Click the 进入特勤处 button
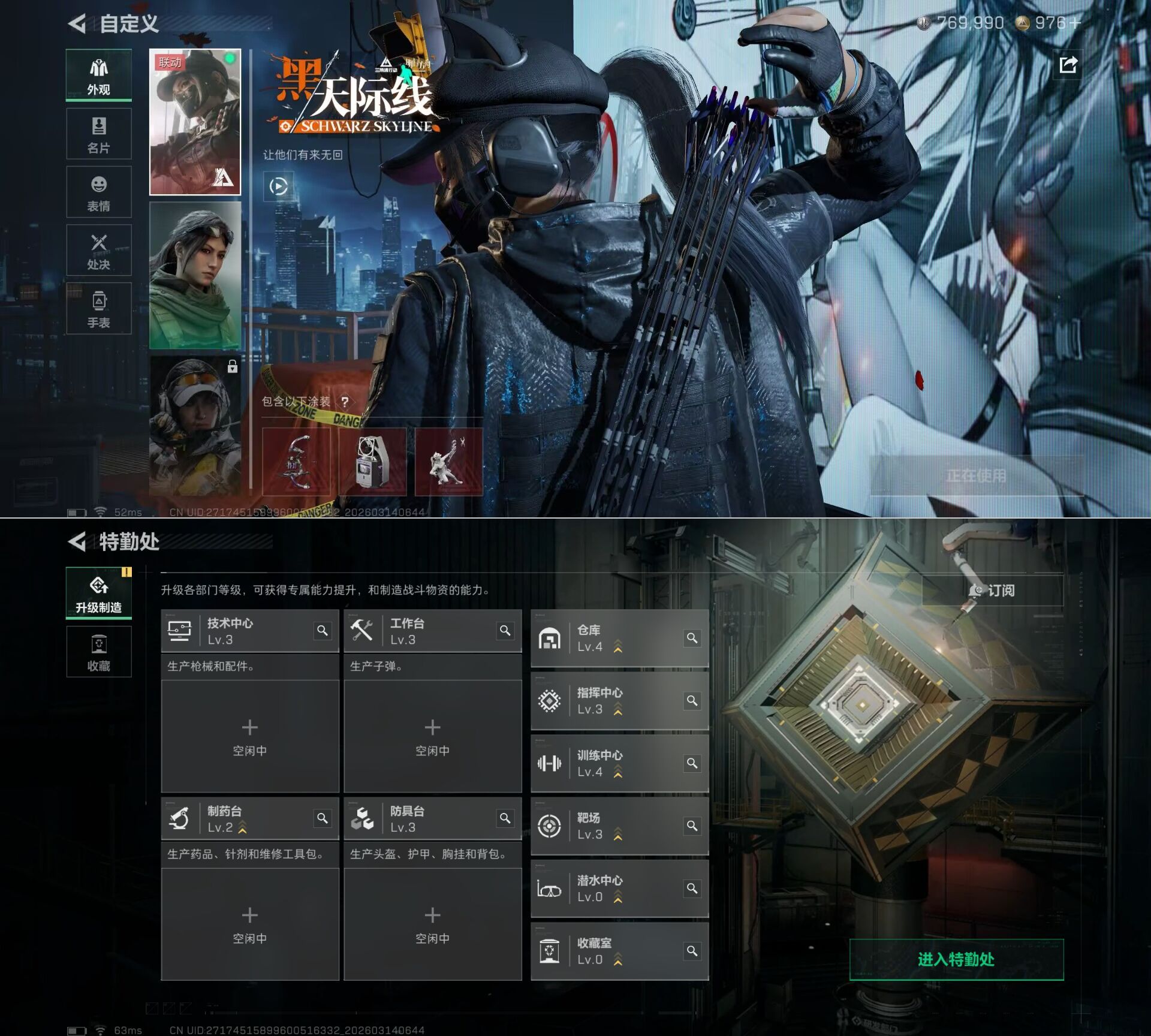 click(x=956, y=959)
